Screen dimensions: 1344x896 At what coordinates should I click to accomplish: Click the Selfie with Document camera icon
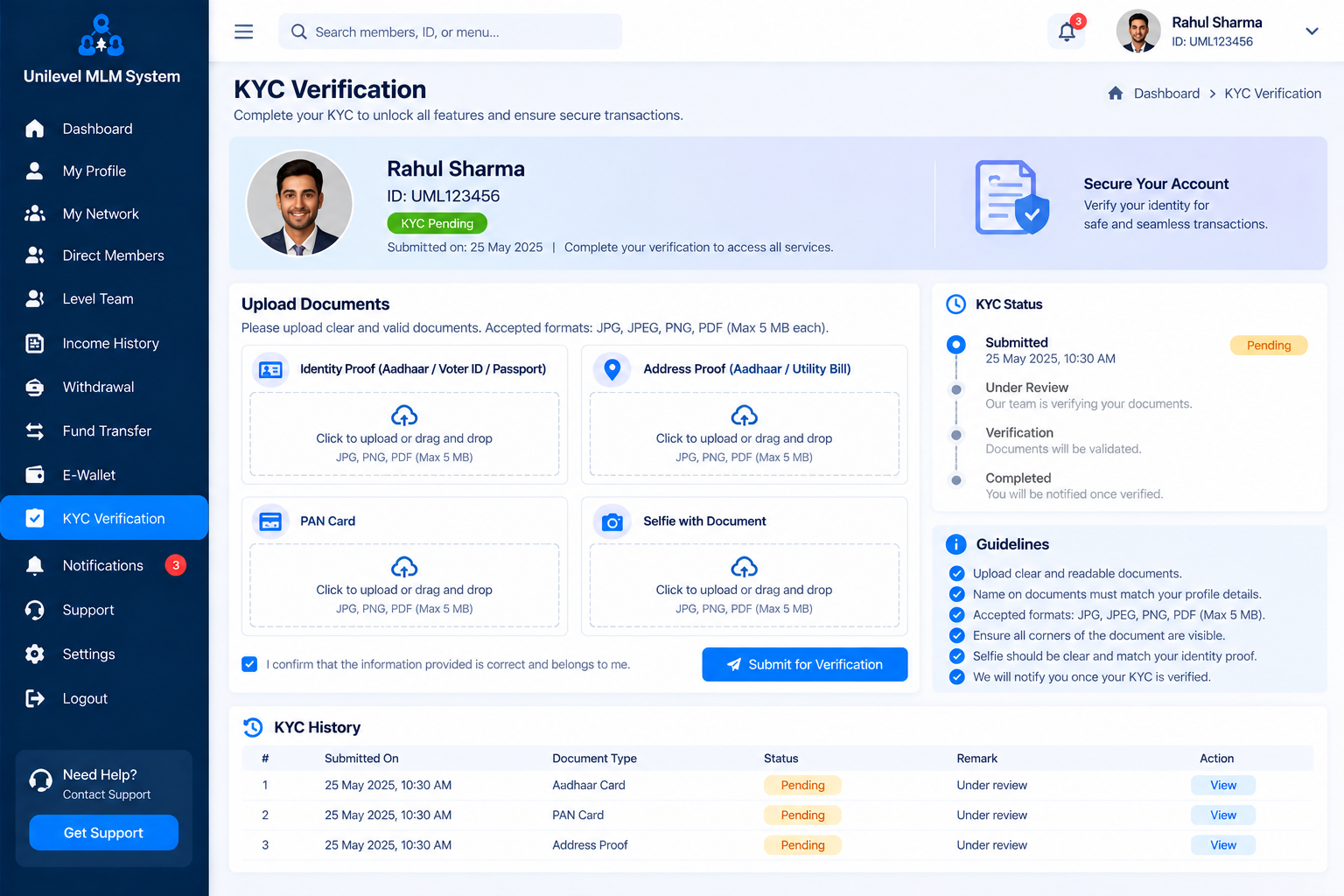pyautogui.click(x=612, y=521)
